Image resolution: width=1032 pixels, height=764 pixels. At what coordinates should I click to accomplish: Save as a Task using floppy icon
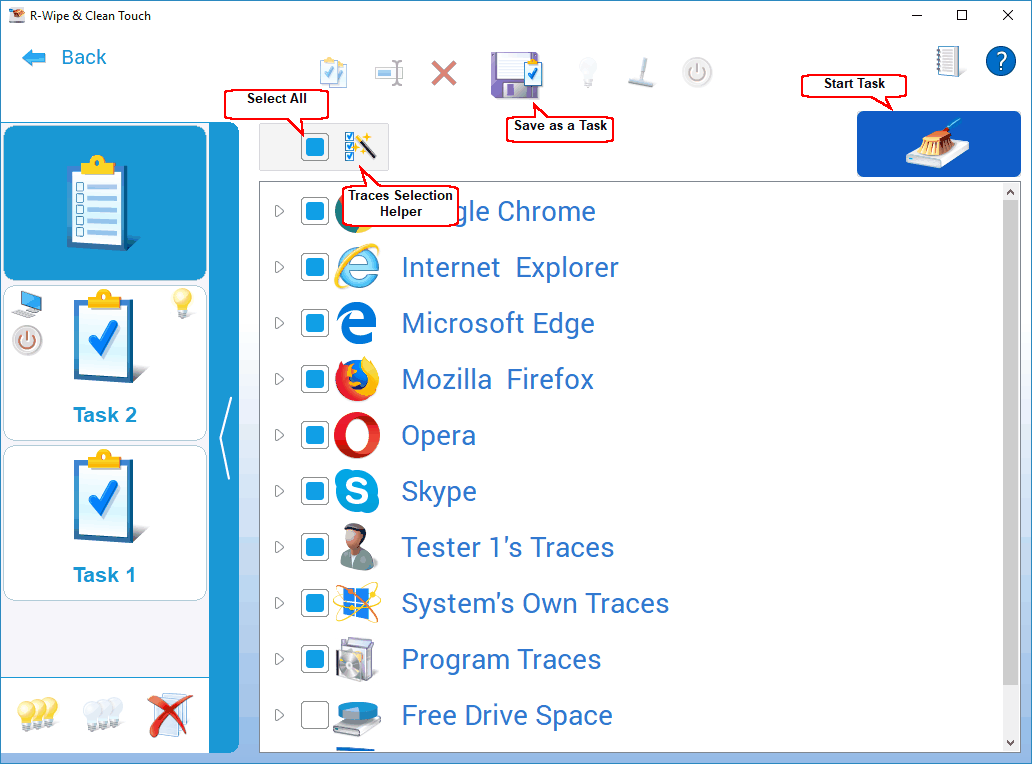(517, 74)
